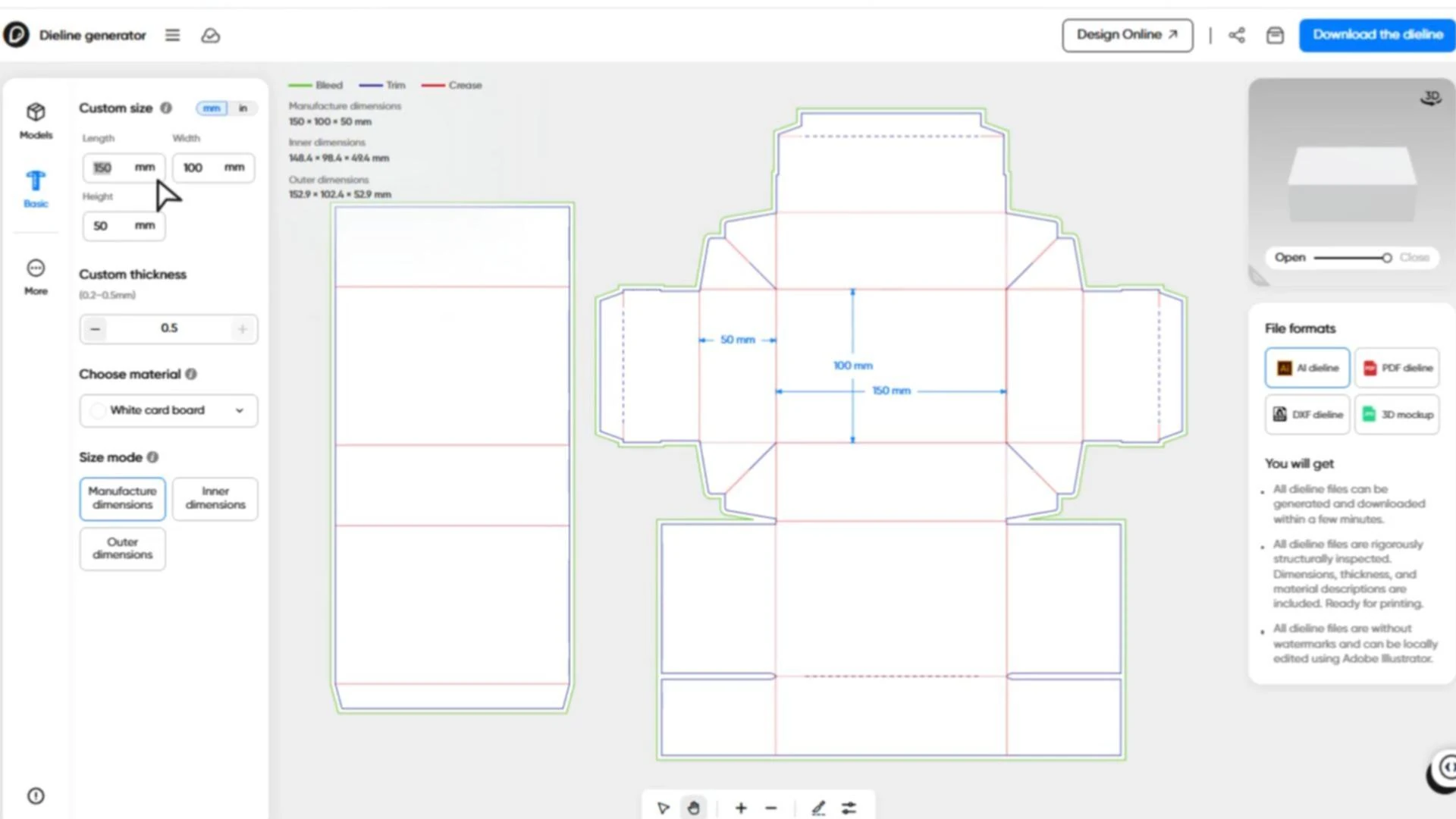The width and height of the screenshot is (1456, 819).
Task: Choose PDF dieline file format
Action: coord(1397,368)
